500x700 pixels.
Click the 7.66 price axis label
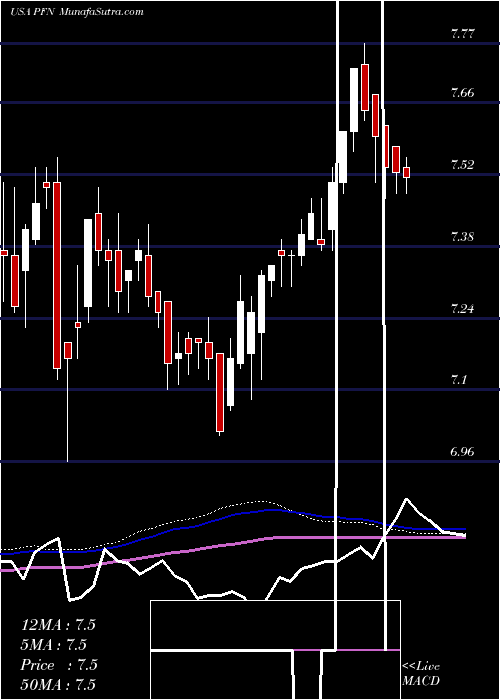(x=462, y=93)
